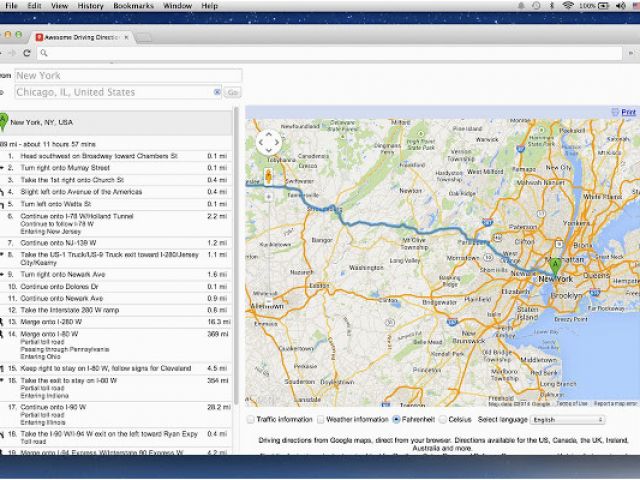Select step 17 Continue onto I-90 W

(116, 415)
